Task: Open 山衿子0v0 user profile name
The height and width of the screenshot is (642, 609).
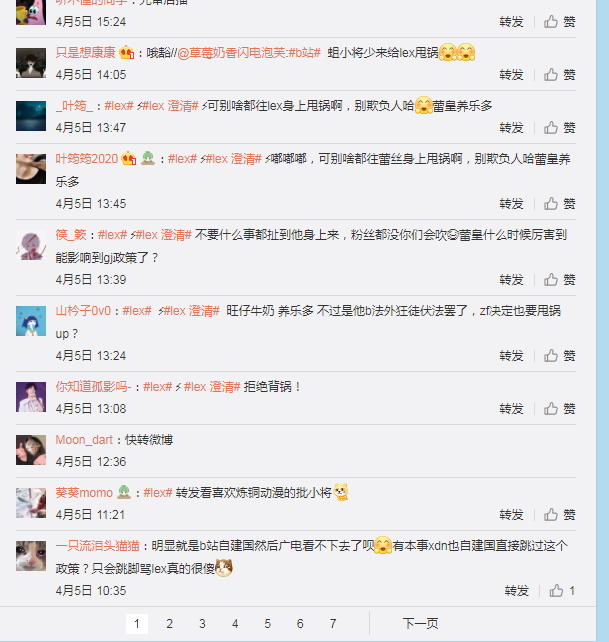Action: [x=83, y=311]
